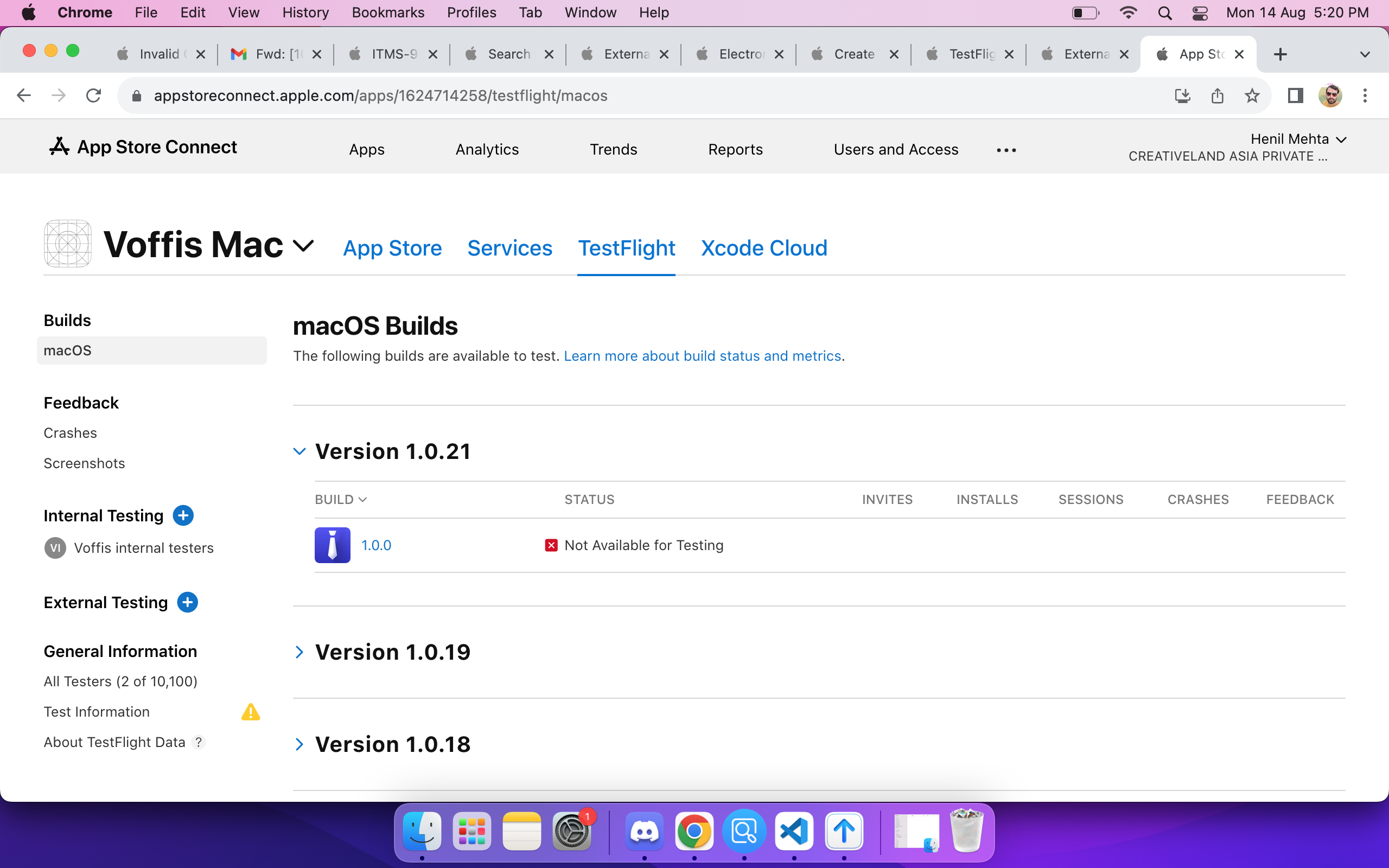Reload the current page
The image size is (1389, 868).
93,95
